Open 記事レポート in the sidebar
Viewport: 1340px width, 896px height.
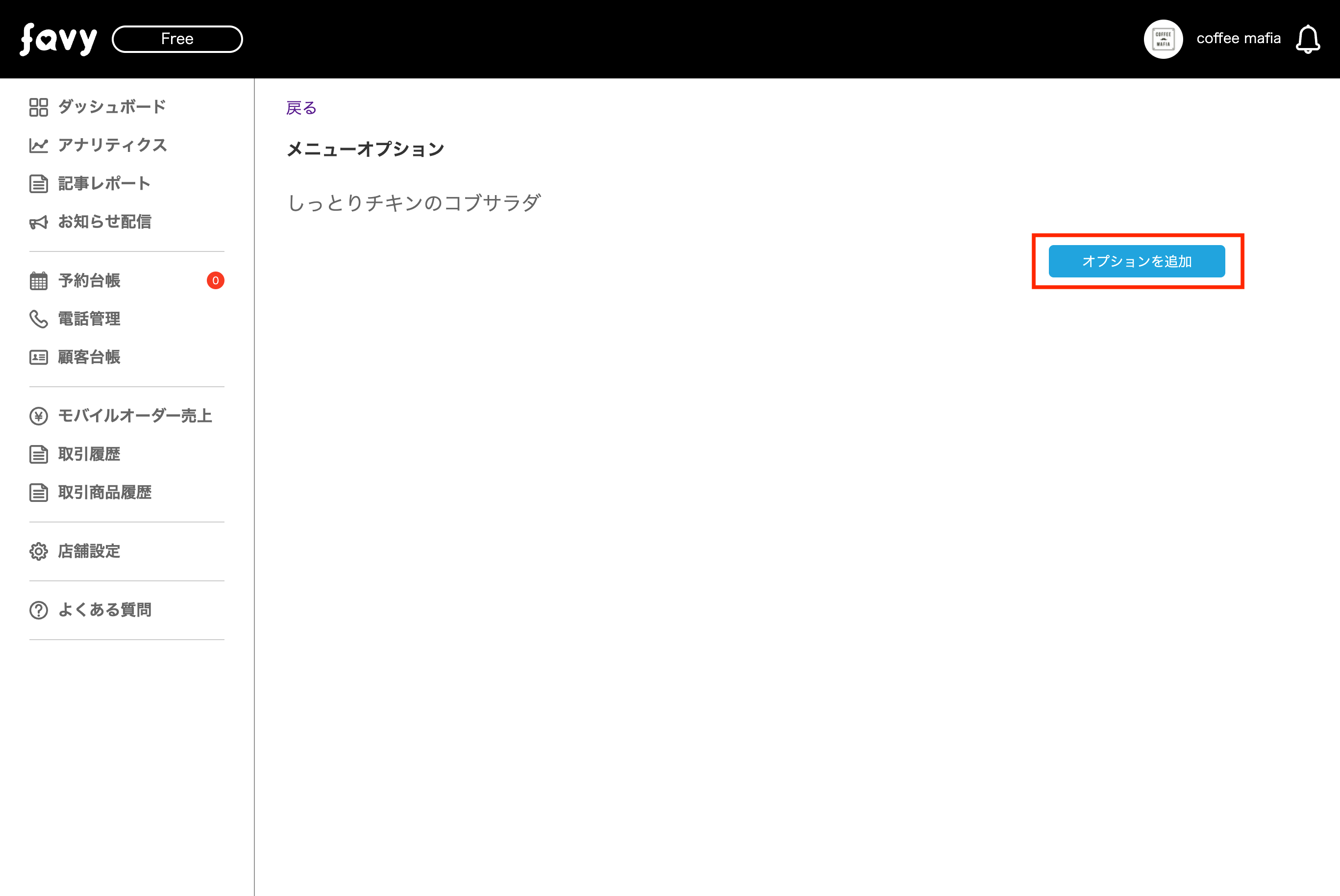point(104,183)
